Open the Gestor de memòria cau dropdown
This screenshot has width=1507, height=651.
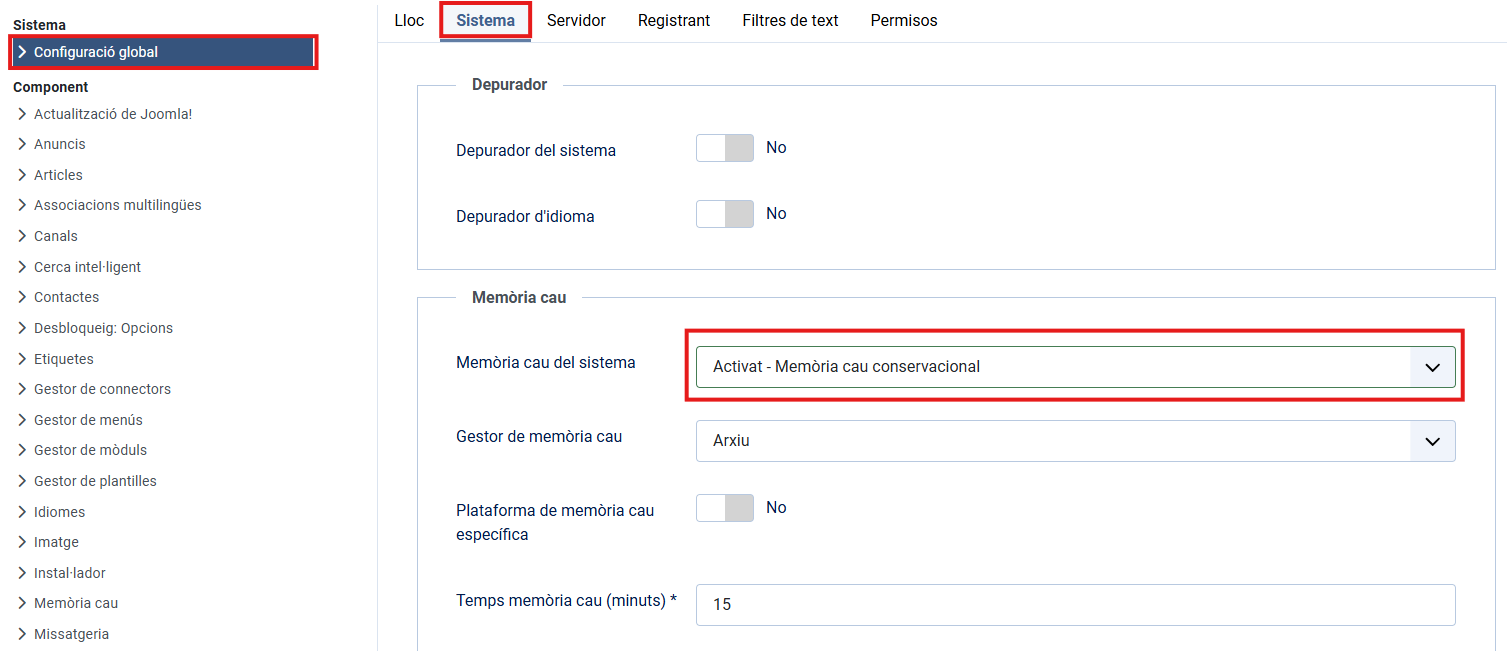click(x=1075, y=441)
